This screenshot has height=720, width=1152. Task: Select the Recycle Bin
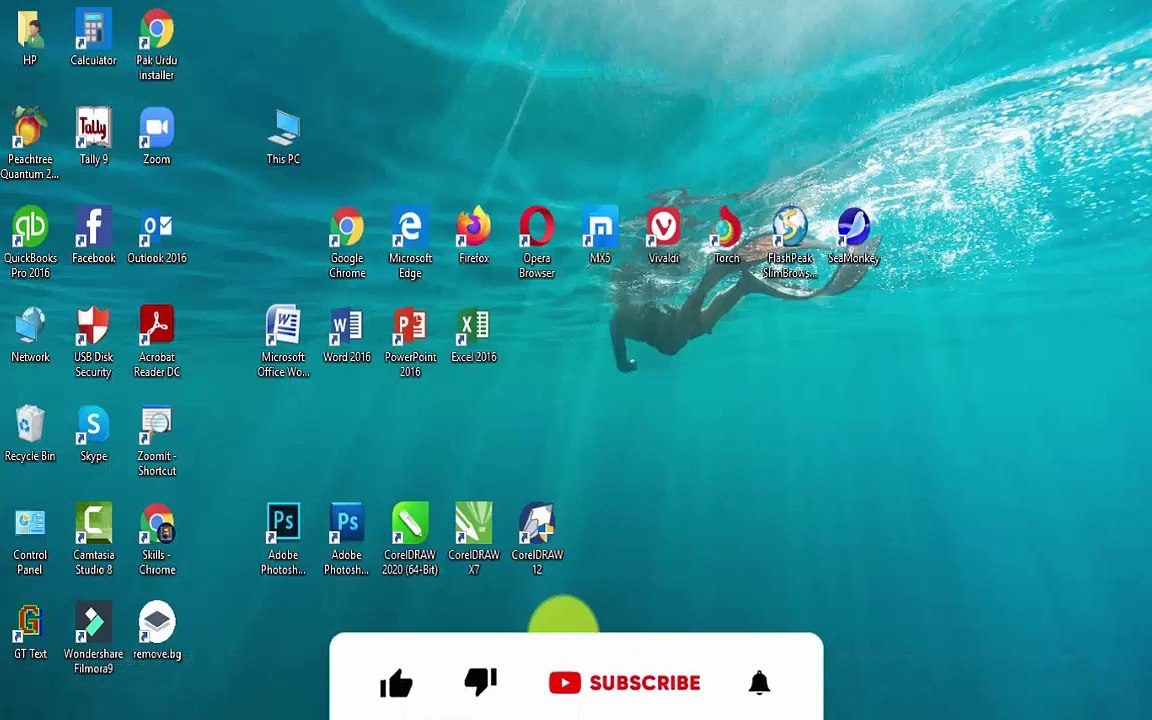coord(29,425)
